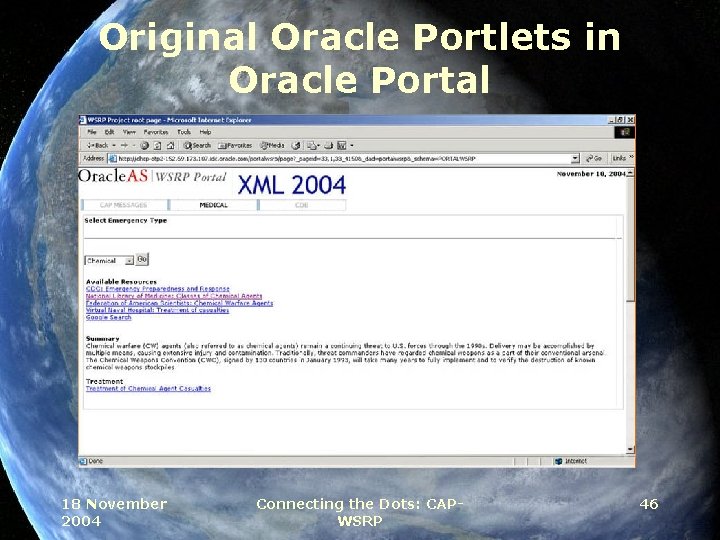
Task: Click the Forward arrow in toolbar
Action: coord(124,146)
